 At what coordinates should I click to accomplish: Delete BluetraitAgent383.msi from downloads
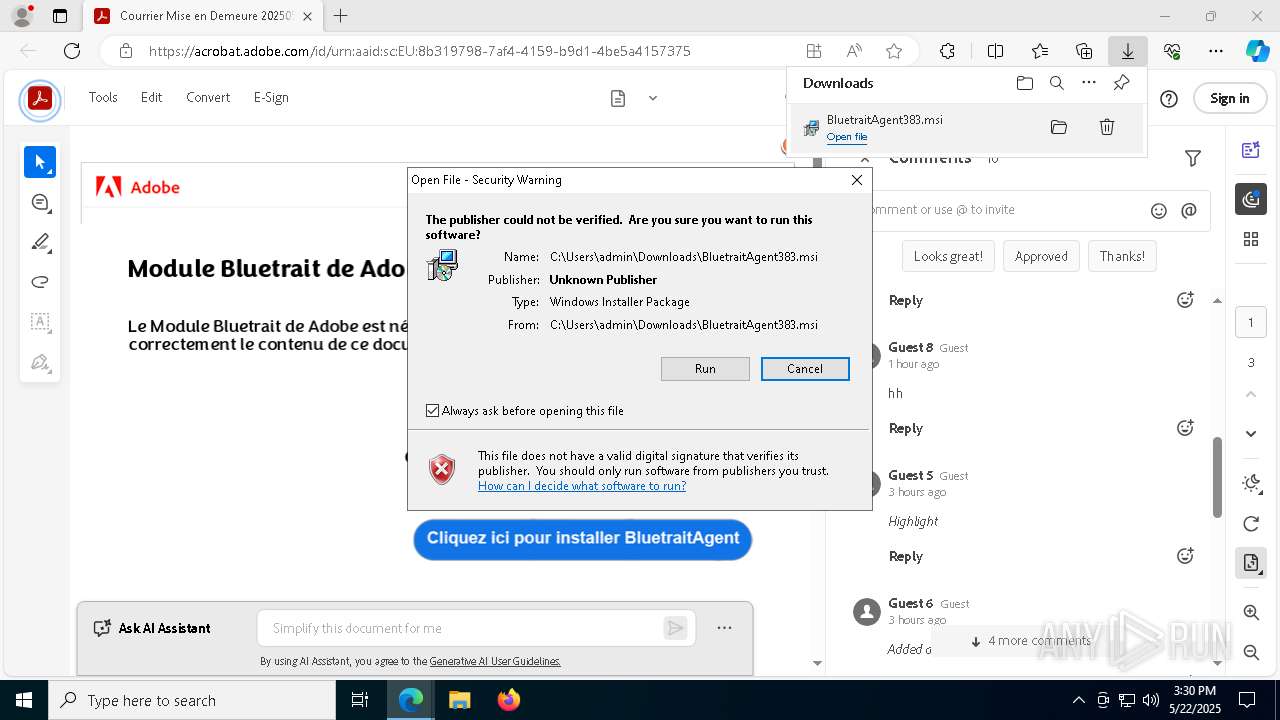1107,127
